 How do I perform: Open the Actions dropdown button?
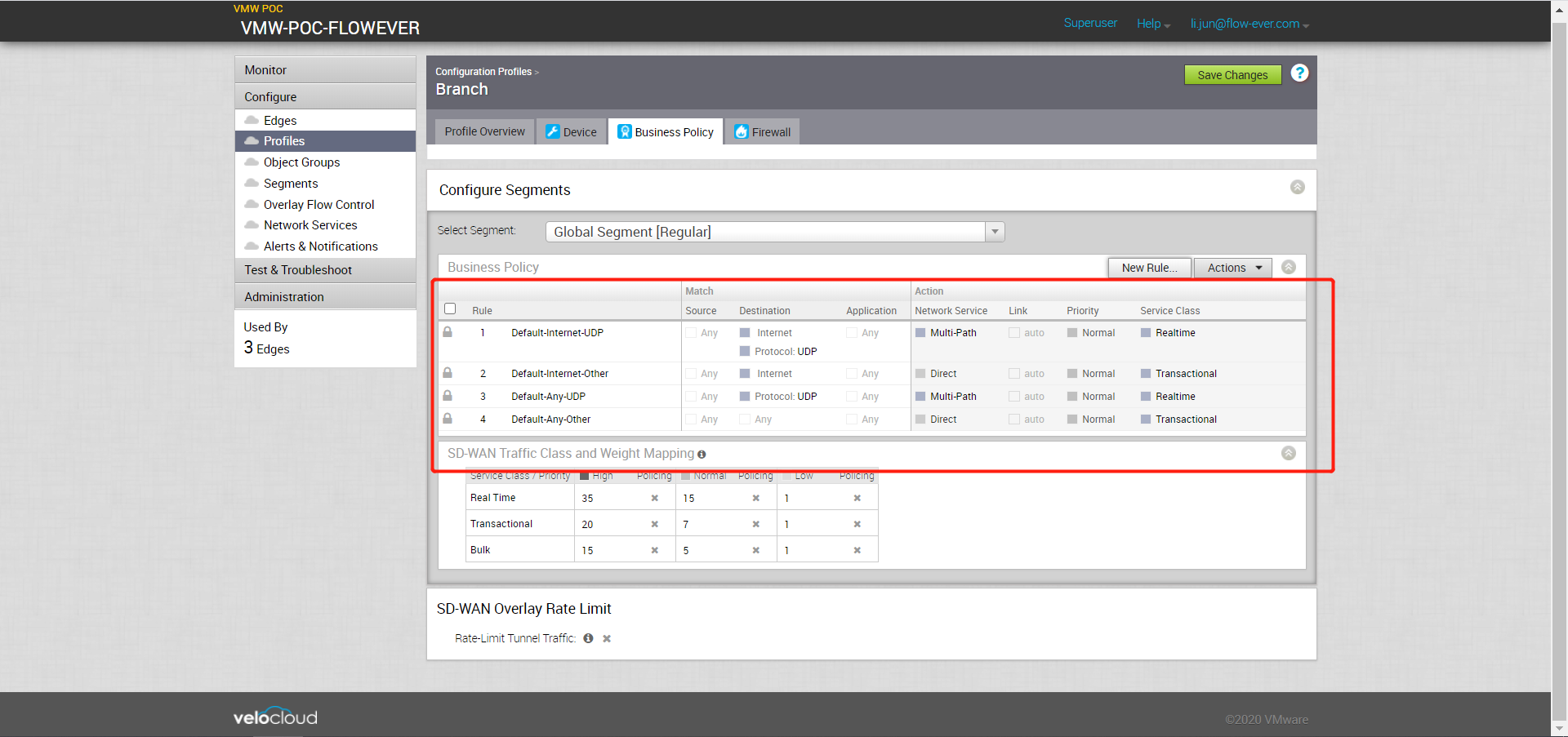coord(1233,268)
